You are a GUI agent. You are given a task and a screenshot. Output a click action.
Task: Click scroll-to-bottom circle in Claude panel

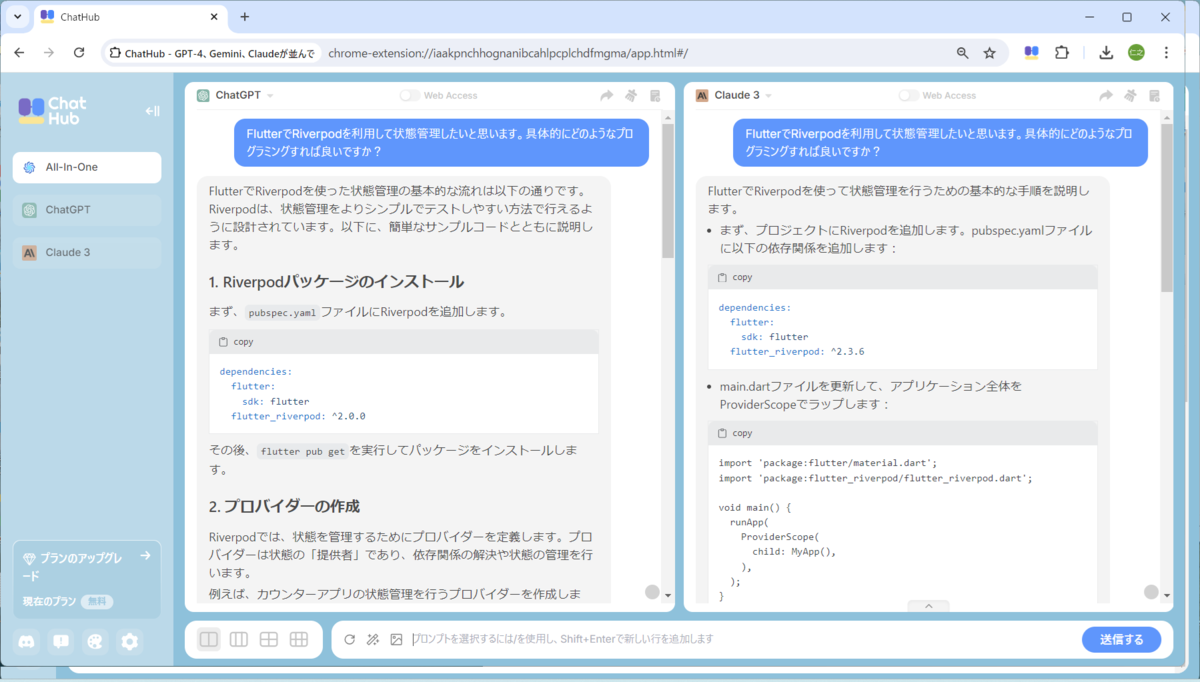1152,592
